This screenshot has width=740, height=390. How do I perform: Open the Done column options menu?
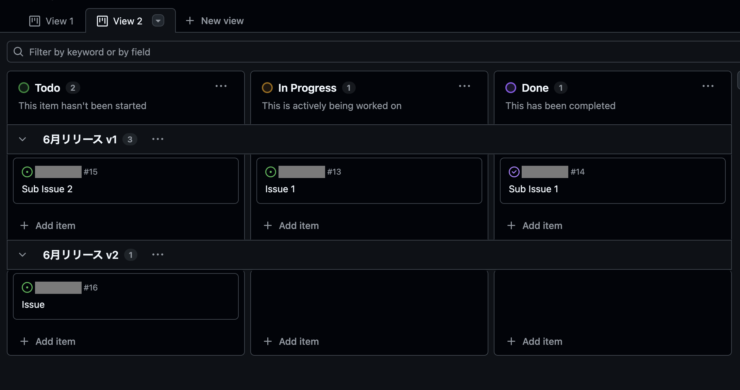coord(708,86)
